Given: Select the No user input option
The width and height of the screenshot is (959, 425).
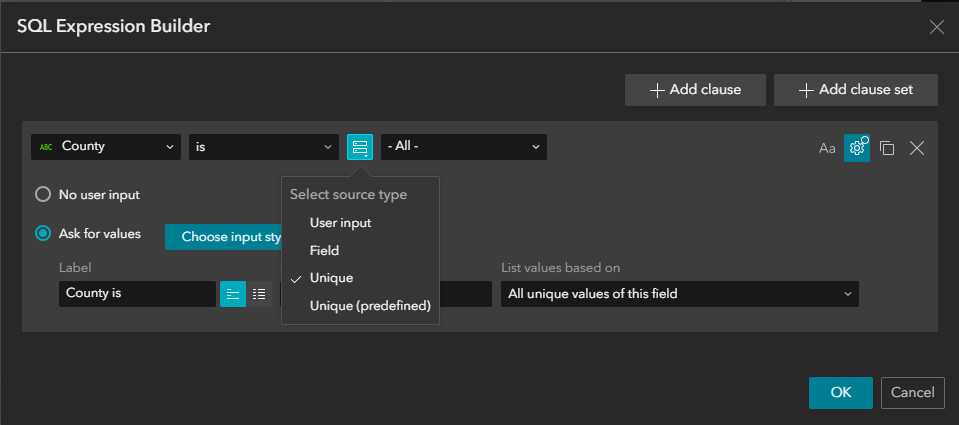Looking at the screenshot, I should 43,195.
